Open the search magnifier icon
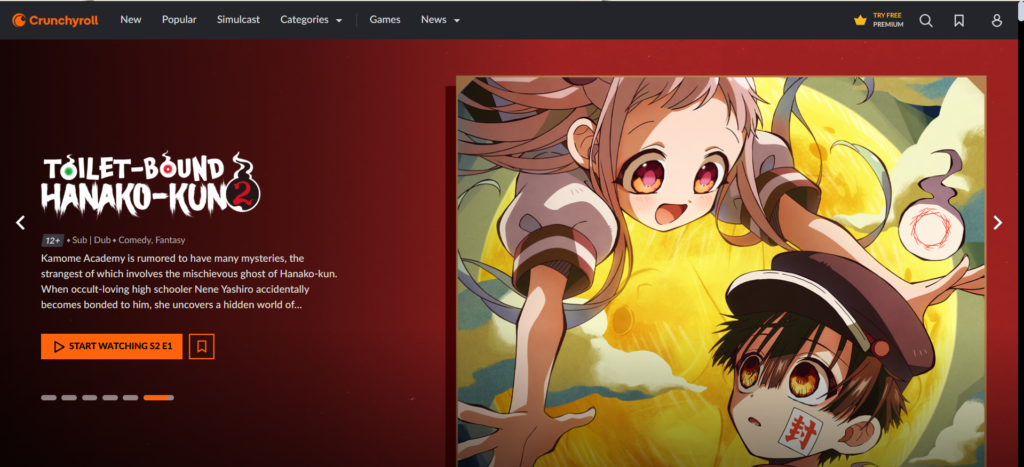1024x467 pixels. (926, 20)
